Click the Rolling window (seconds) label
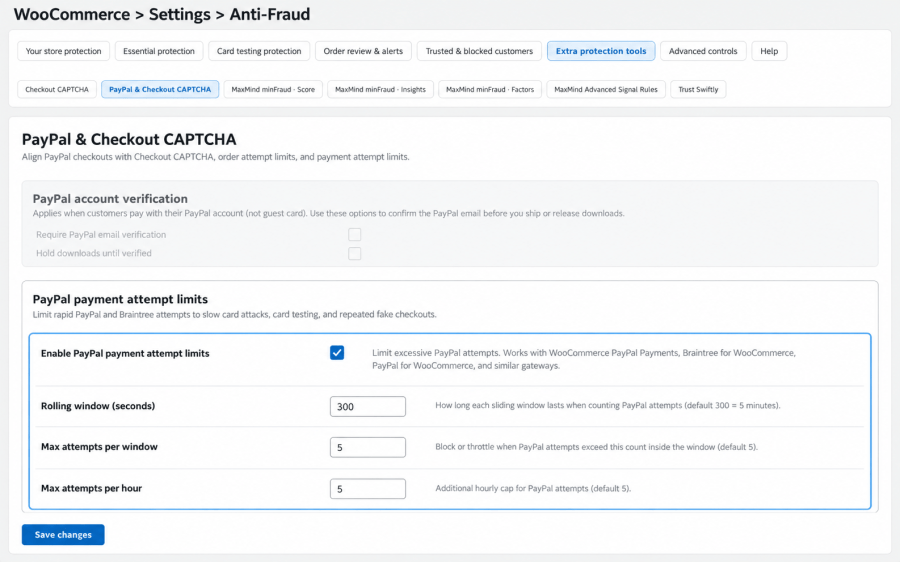 98,406
